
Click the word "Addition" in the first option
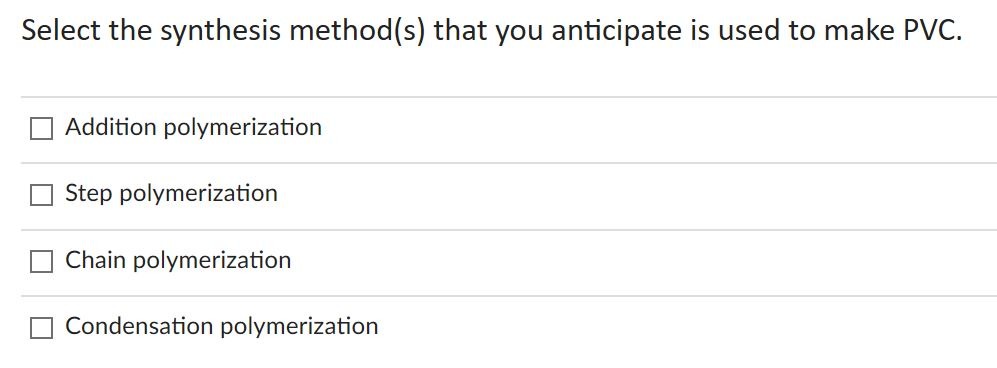pyautogui.click(x=111, y=127)
